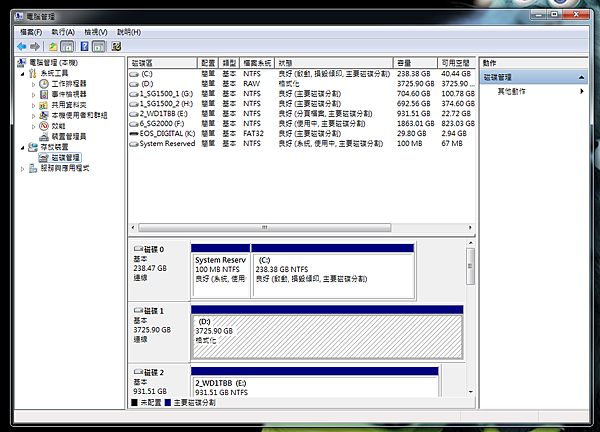
Task: Select 磁碟管理 in the console tree
Action: click(x=60, y=158)
